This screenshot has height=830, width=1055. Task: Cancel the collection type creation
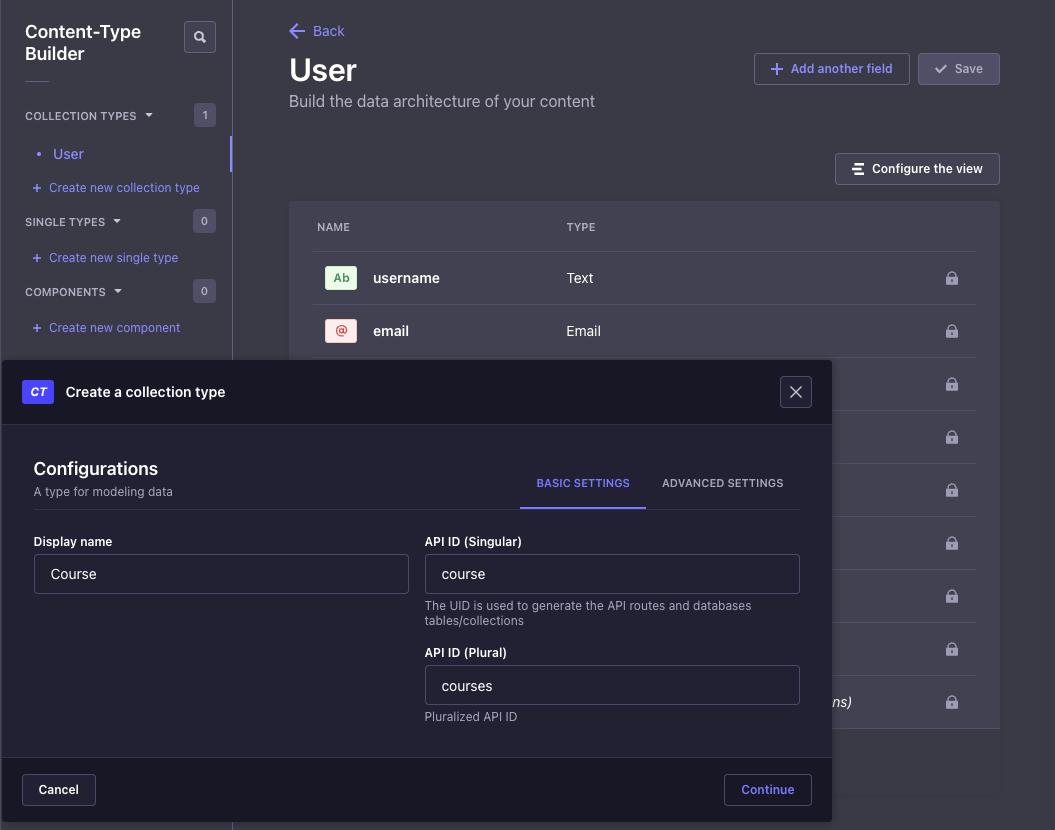point(58,789)
